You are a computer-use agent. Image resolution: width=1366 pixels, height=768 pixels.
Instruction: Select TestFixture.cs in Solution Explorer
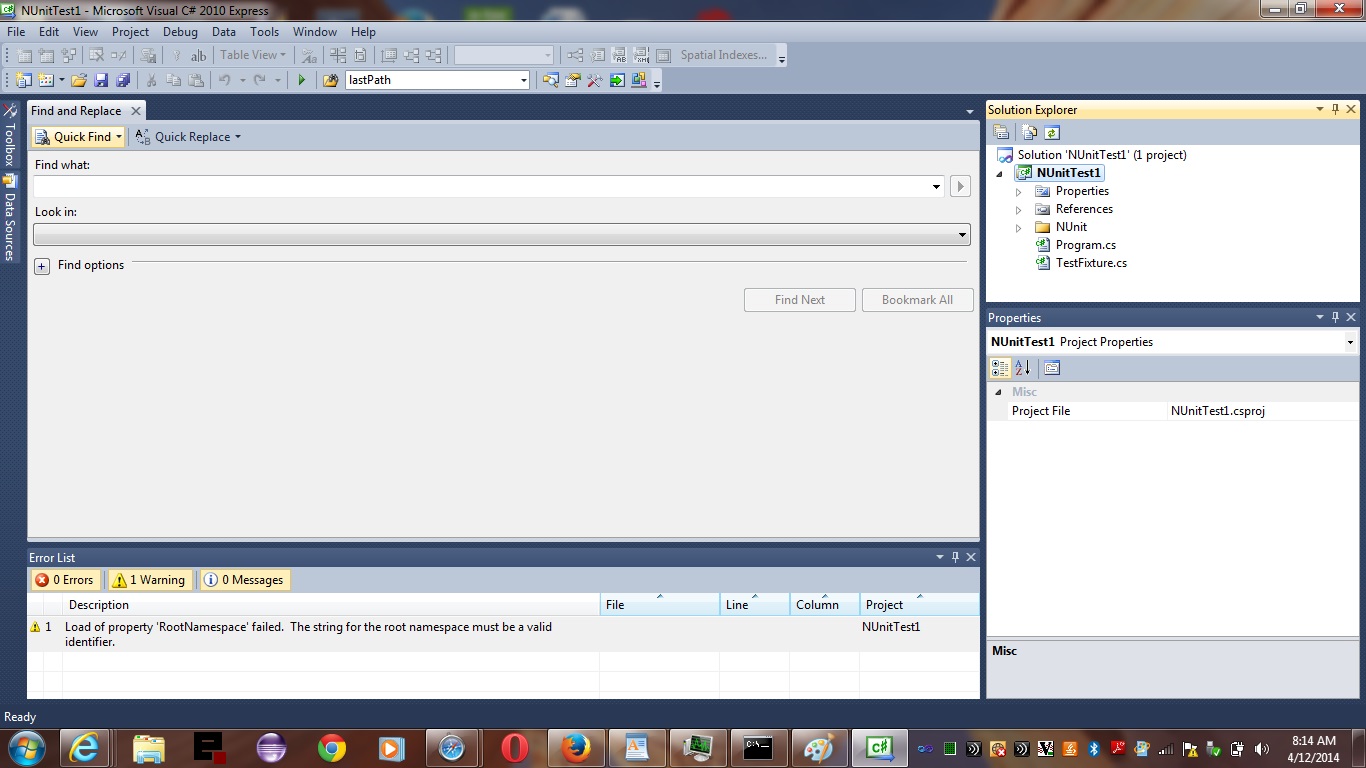[x=1090, y=263]
